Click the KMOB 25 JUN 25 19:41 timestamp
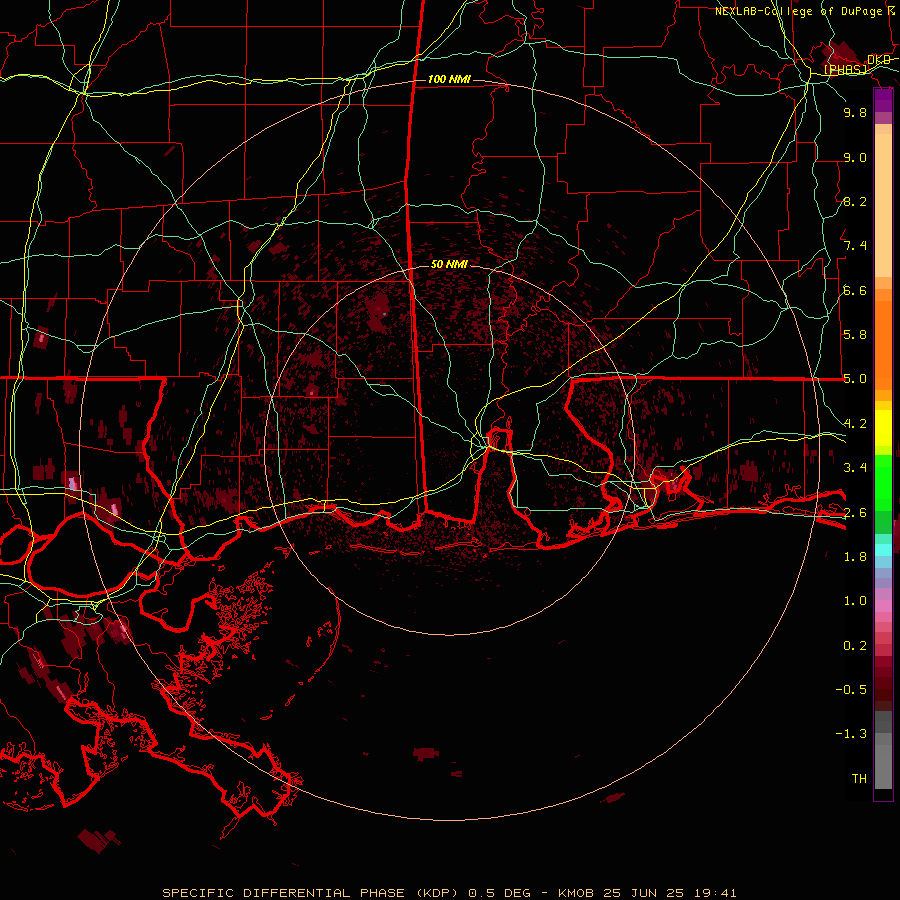900x900 pixels. tap(647, 893)
